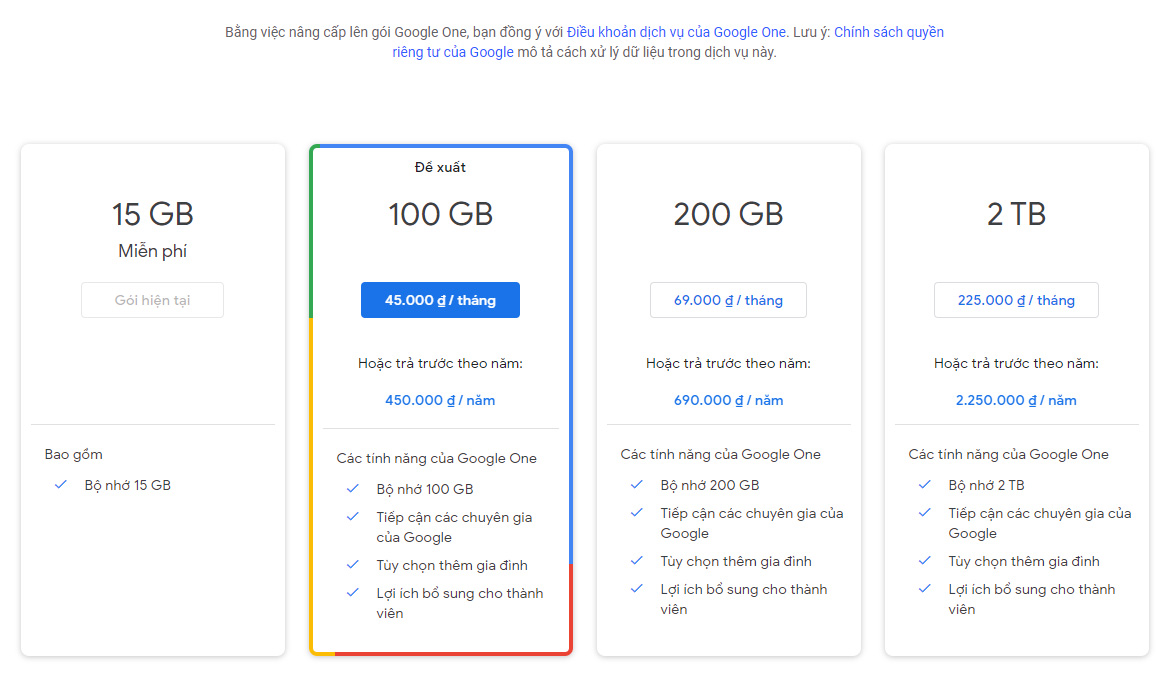Click the checkmark beside 'Tùy chọn thêm gia đình' in 200 GB plan
The image size is (1171, 681).
click(637, 561)
